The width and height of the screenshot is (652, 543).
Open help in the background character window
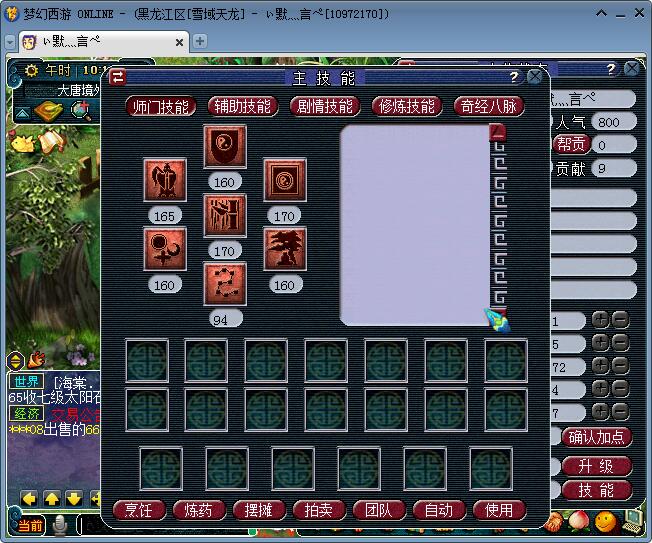(x=610, y=69)
